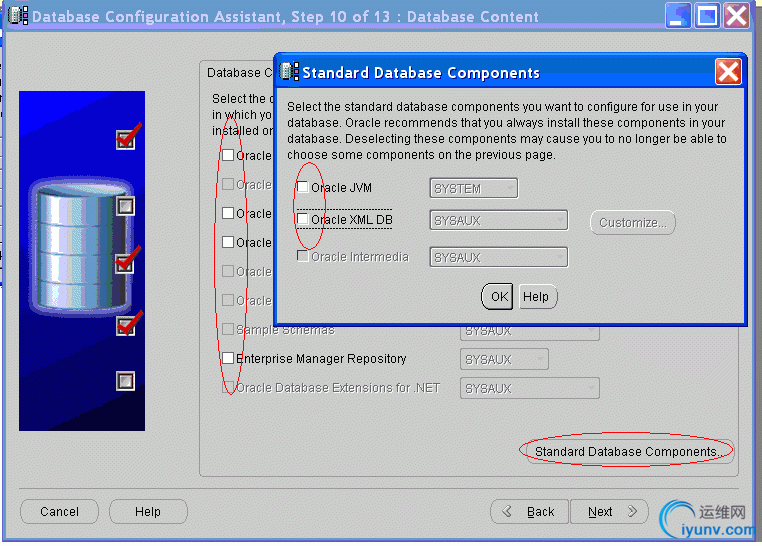The image size is (762, 546).
Task: Open the Oracle Intermedia SYSAUX dropdown
Action: tap(499, 257)
